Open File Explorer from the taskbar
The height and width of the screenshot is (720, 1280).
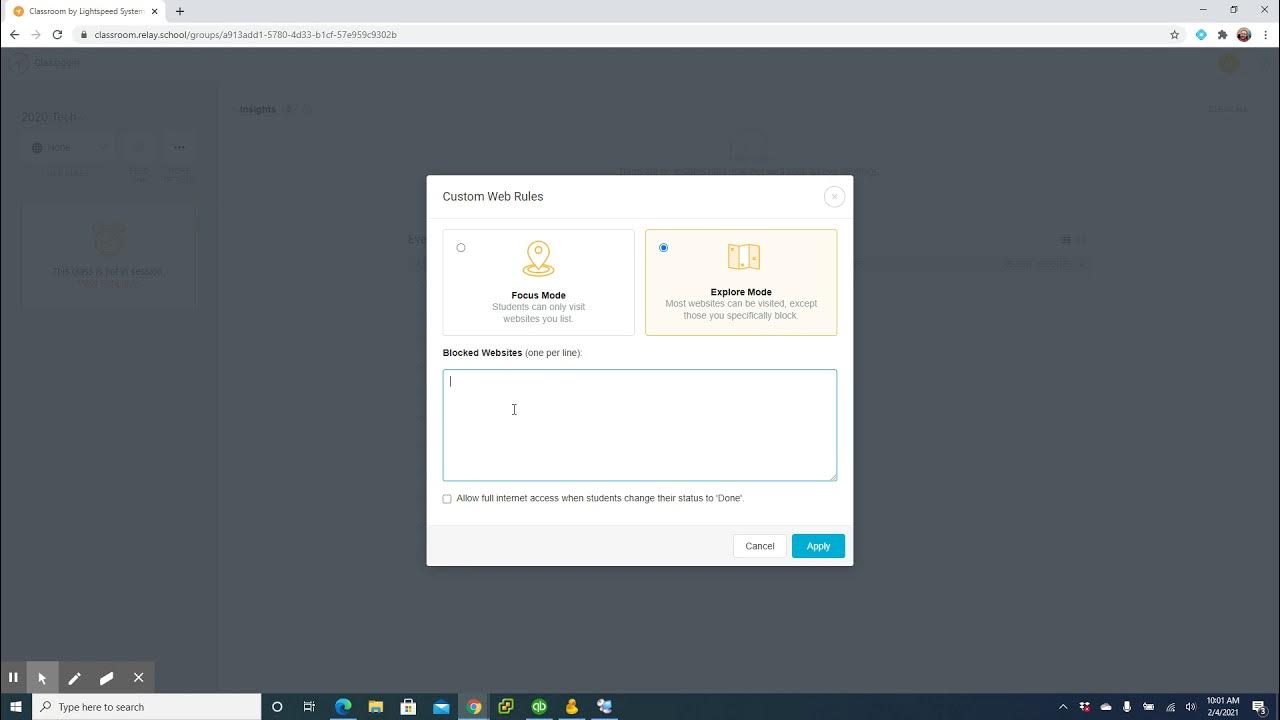376,706
